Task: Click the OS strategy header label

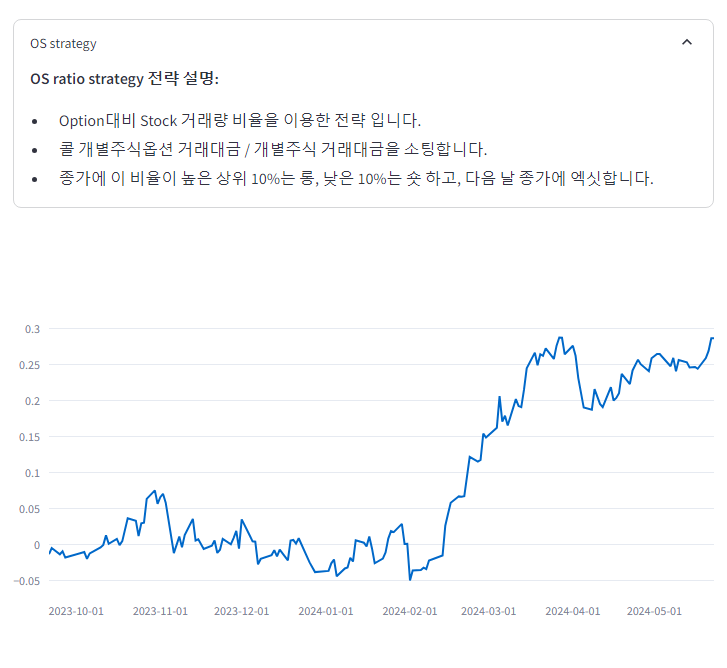Action: point(63,44)
